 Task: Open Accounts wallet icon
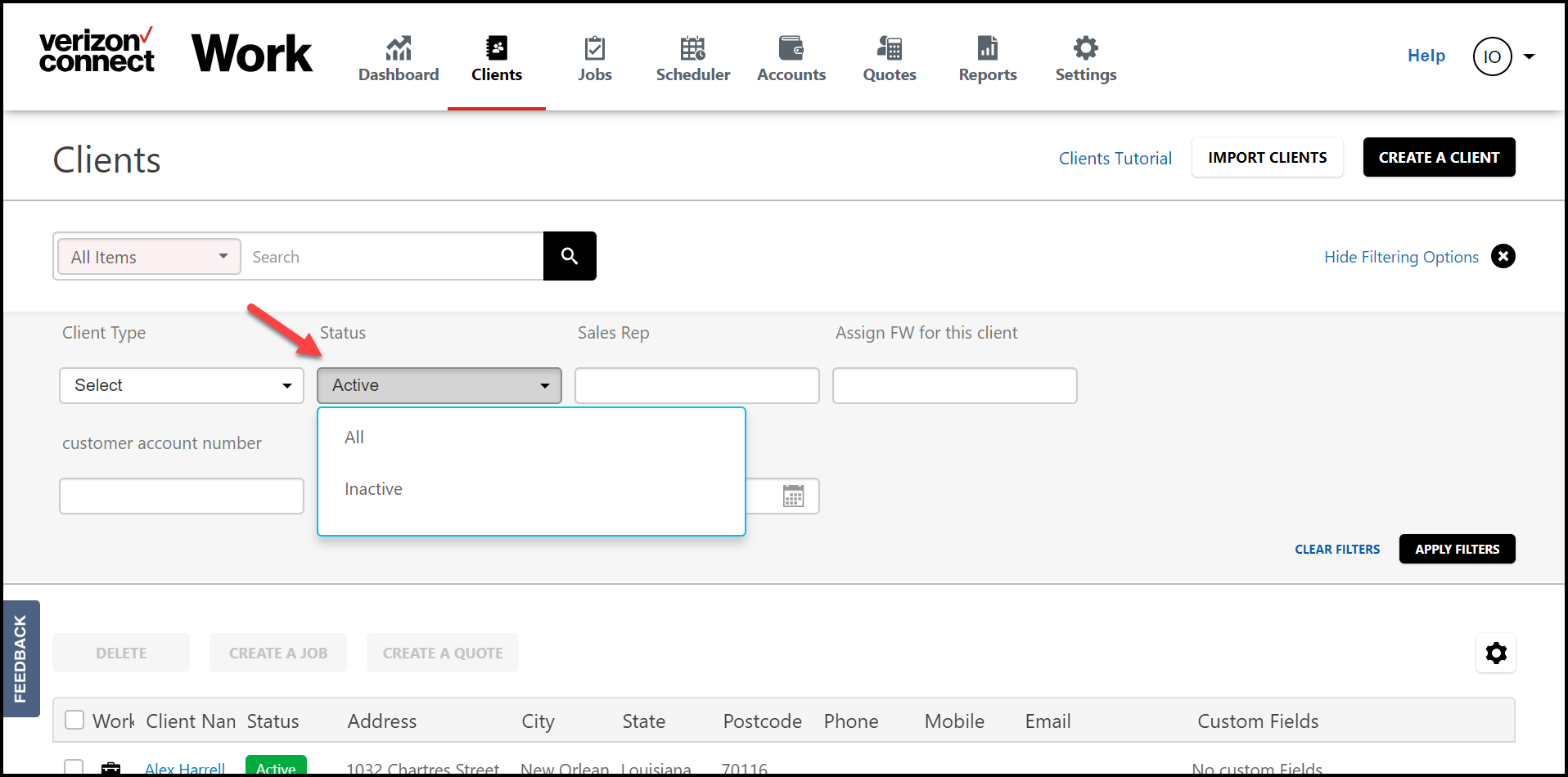pyautogui.click(x=791, y=48)
